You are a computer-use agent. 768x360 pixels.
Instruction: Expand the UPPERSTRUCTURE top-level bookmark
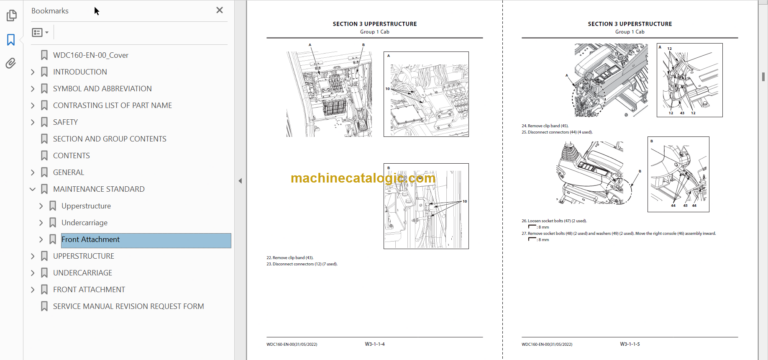[33, 256]
